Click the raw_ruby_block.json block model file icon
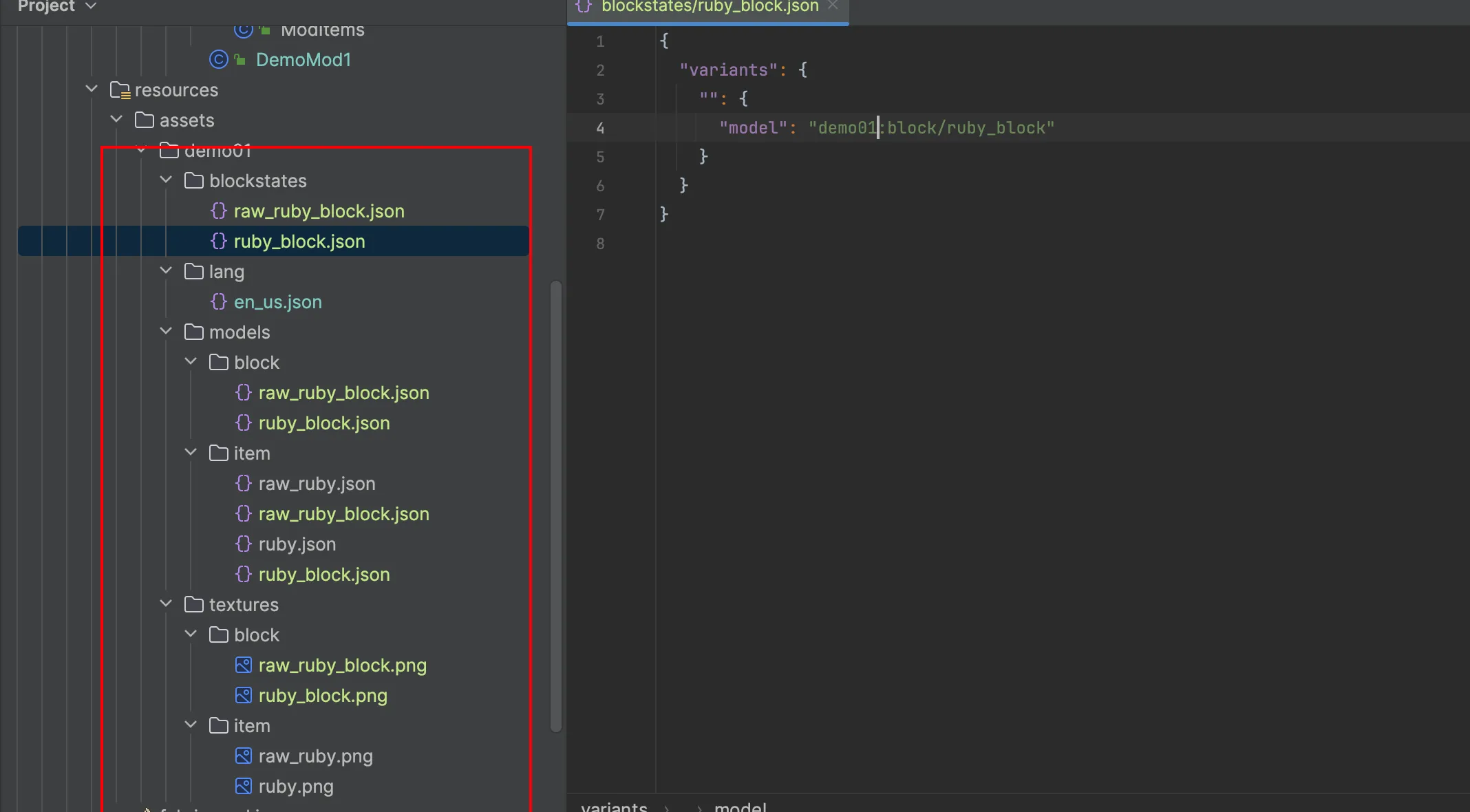 tap(242, 392)
